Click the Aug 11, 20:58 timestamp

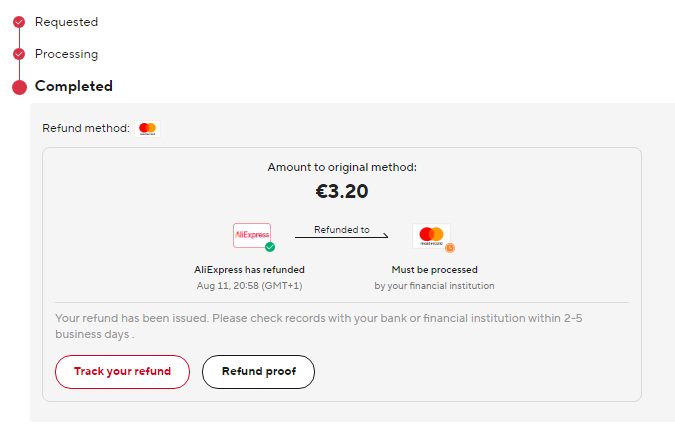coord(249,286)
